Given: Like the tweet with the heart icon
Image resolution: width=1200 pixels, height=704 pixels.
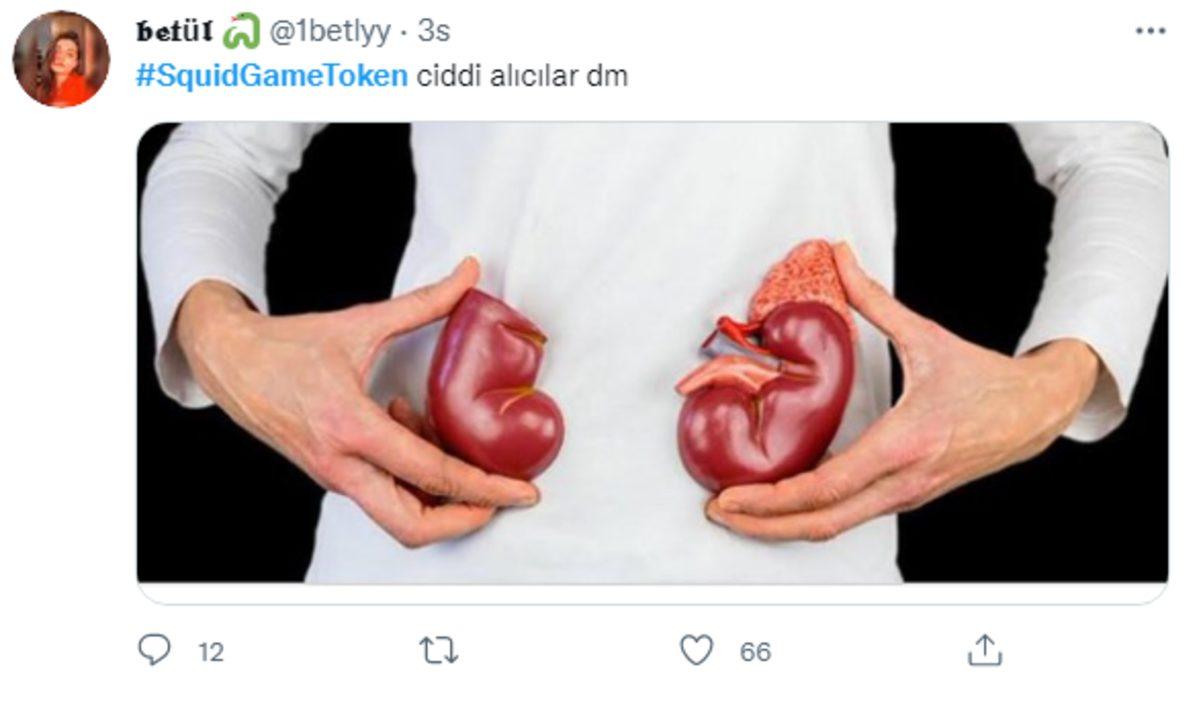Looking at the screenshot, I should pos(696,652).
